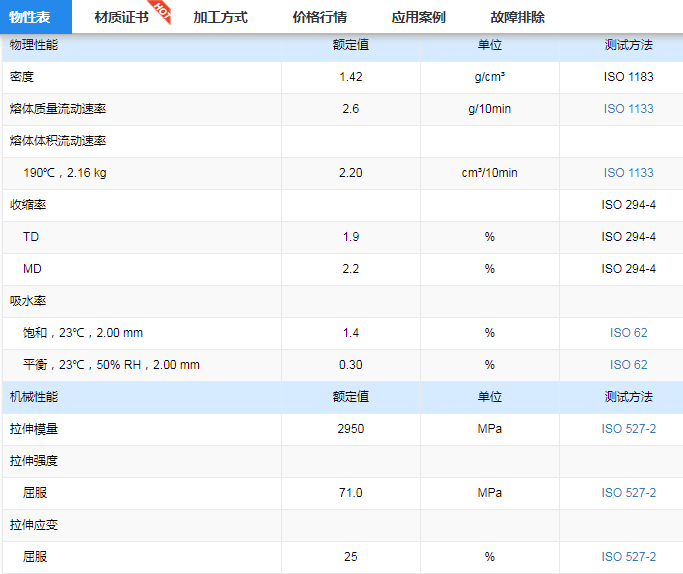
Task: Switch to the 故障排除 tab
Action: tap(517, 17)
